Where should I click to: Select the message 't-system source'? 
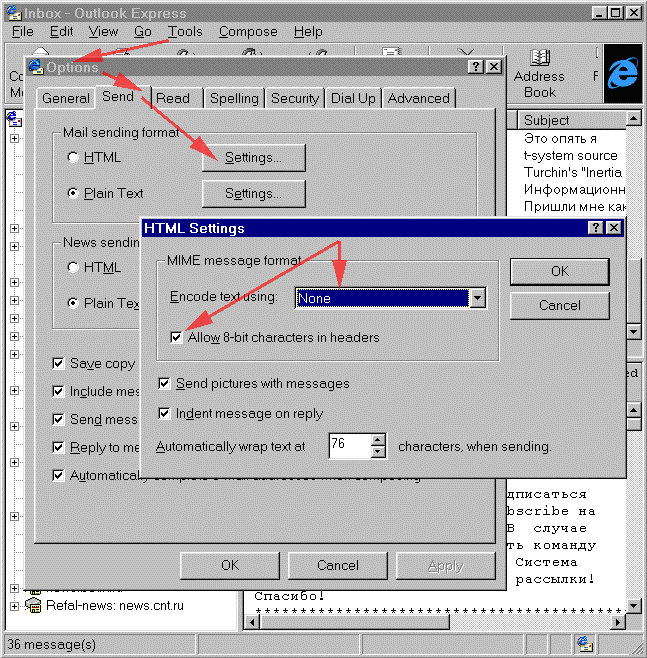[x=571, y=156]
